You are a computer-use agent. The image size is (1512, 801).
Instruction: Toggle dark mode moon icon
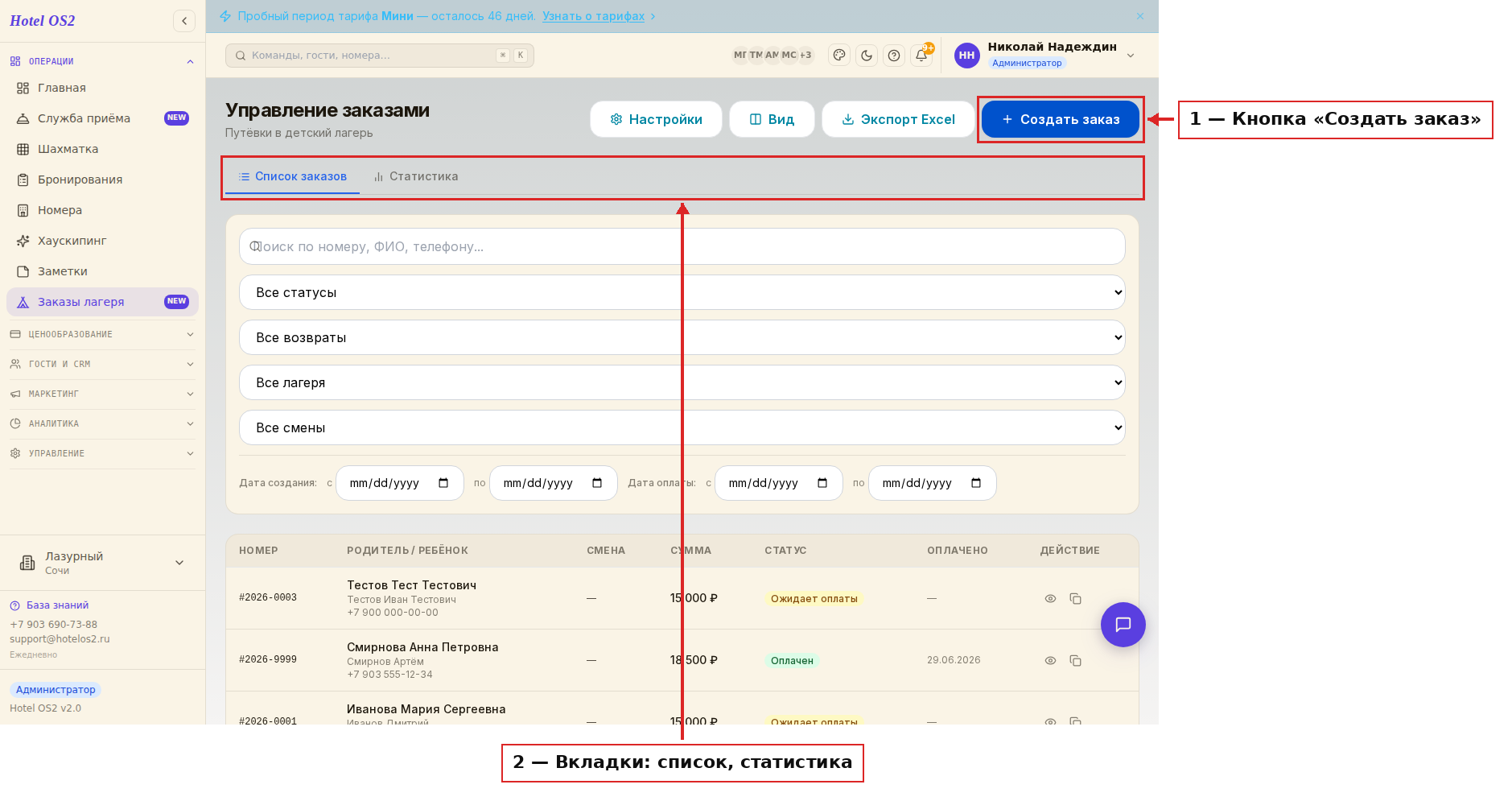click(x=867, y=56)
